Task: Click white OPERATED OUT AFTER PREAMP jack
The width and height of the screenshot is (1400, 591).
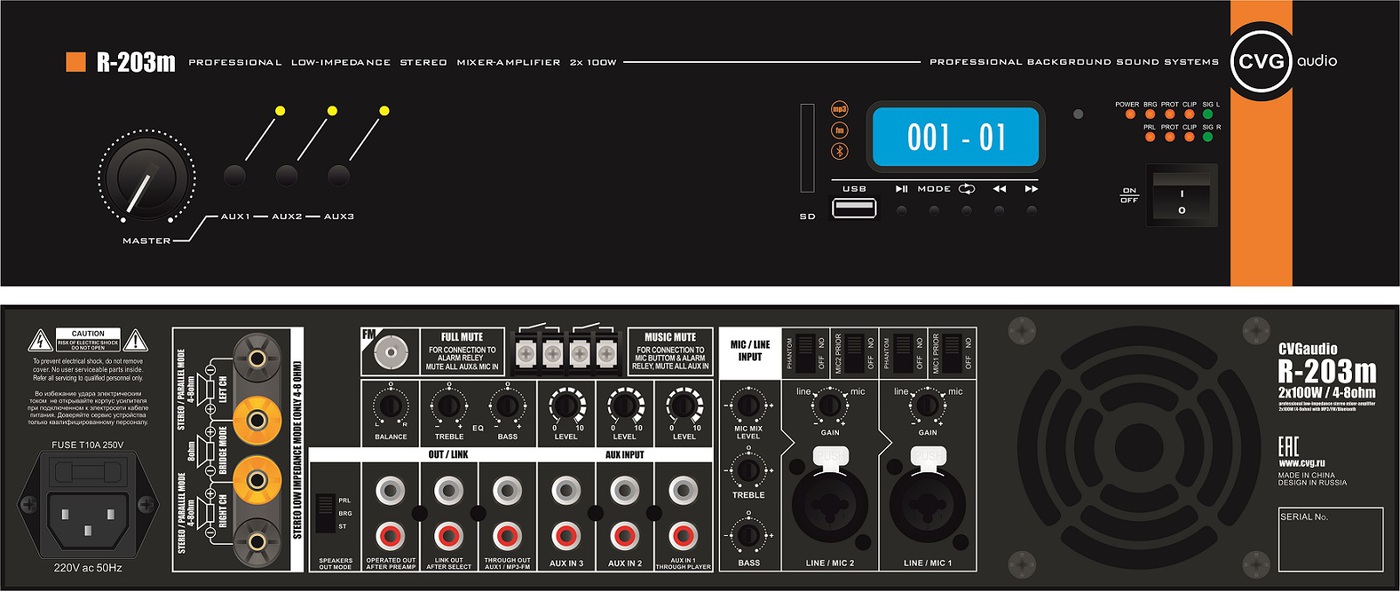Action: (389, 490)
